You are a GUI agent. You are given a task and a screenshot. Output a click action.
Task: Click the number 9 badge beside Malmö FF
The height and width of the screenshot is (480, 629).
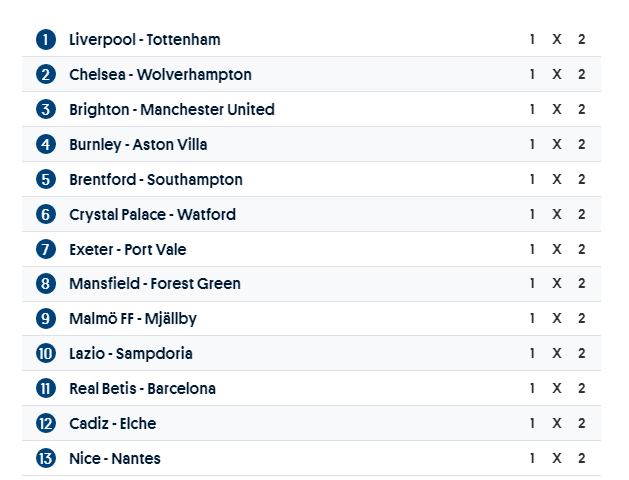(46, 319)
